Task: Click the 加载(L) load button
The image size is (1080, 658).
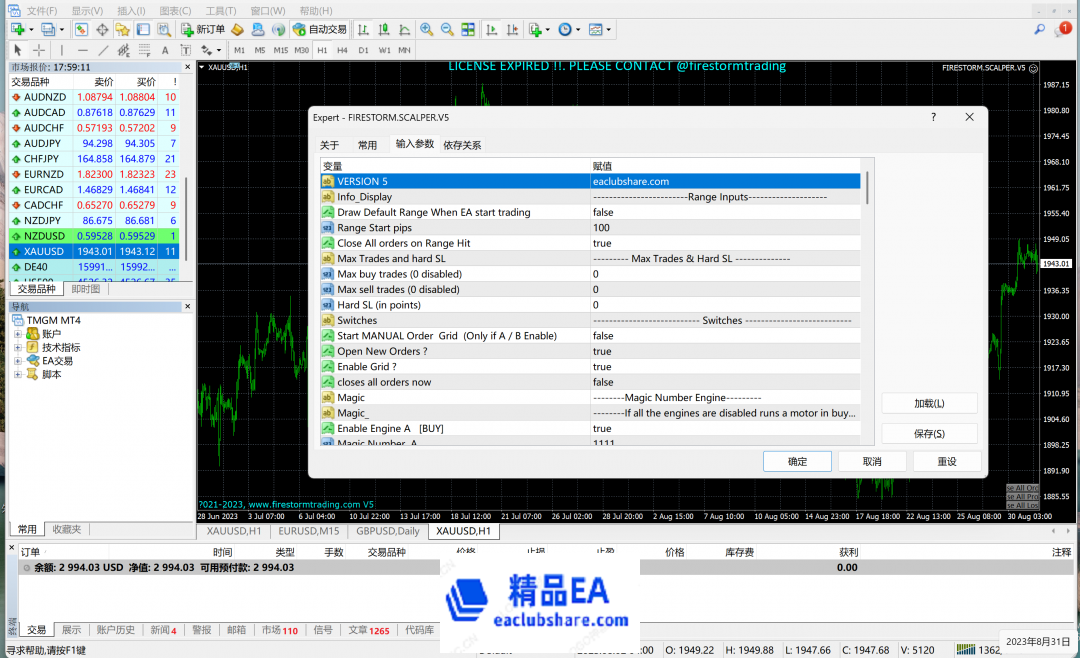Action: point(929,403)
